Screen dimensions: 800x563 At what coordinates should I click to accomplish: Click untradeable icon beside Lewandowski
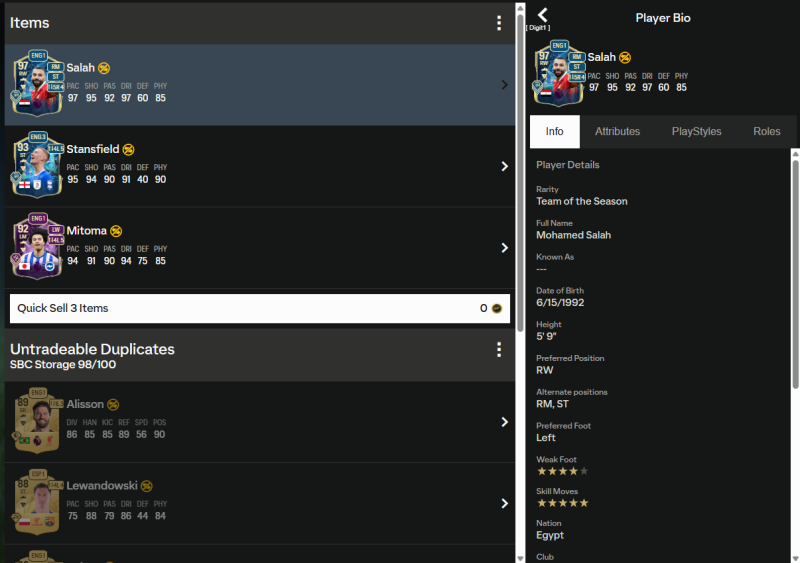(x=147, y=486)
